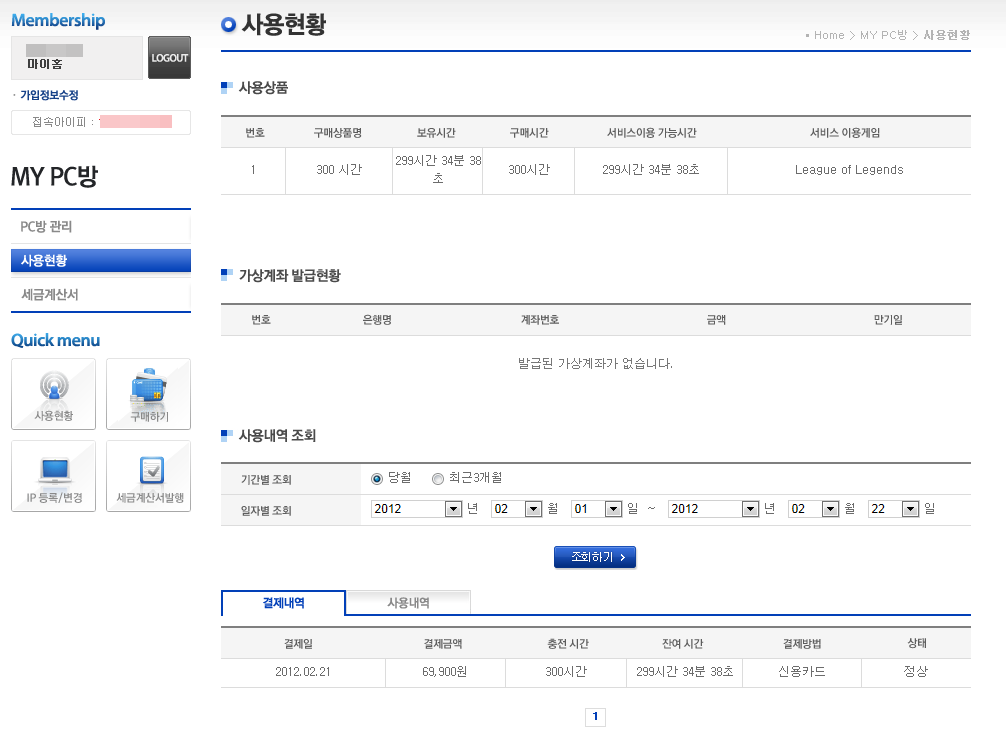Click the 조회하기 search button
This screenshot has width=1006, height=743.
(595, 557)
